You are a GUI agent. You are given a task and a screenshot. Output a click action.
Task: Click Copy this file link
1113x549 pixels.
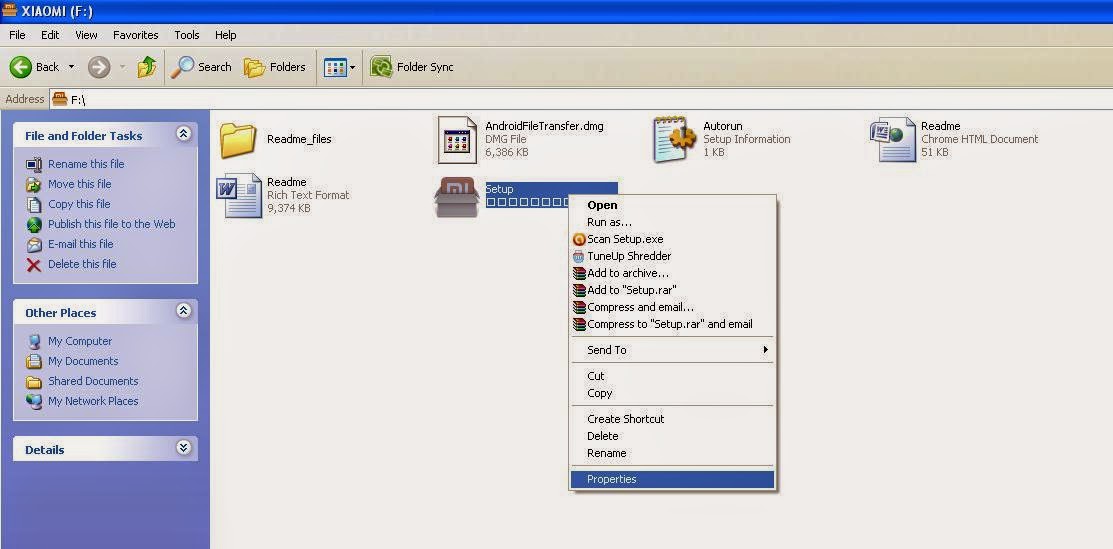pos(79,204)
